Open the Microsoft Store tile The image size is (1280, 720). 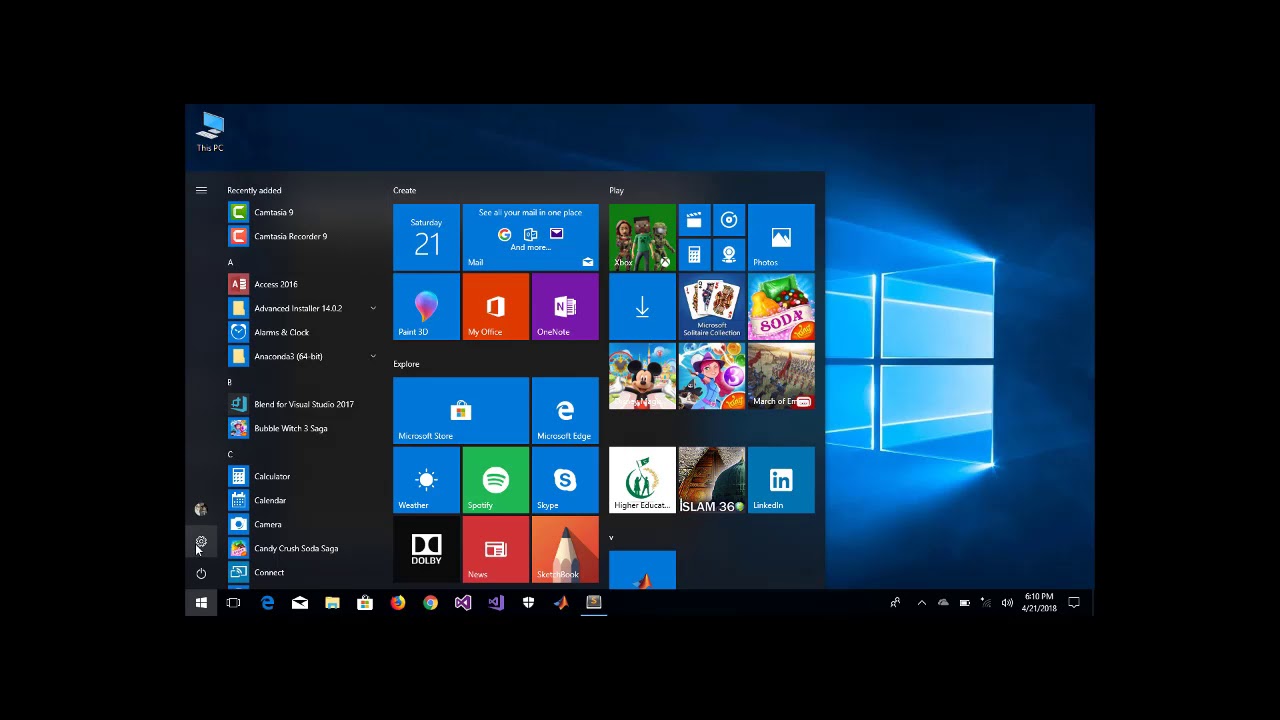coord(461,410)
